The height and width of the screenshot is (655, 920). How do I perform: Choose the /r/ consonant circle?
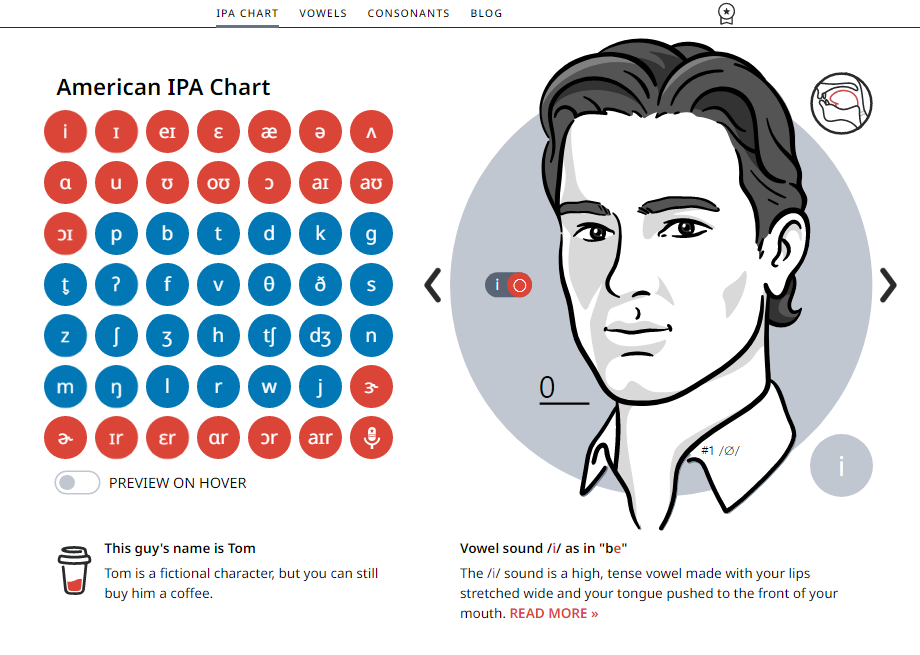coord(218,387)
